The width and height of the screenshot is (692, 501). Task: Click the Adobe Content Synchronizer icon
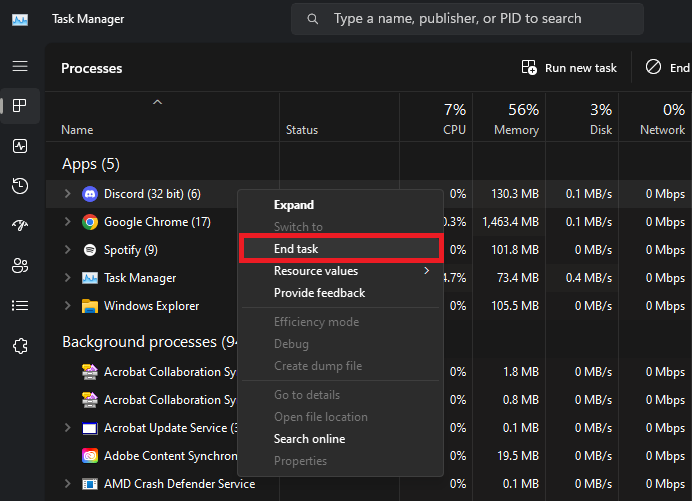[90, 456]
